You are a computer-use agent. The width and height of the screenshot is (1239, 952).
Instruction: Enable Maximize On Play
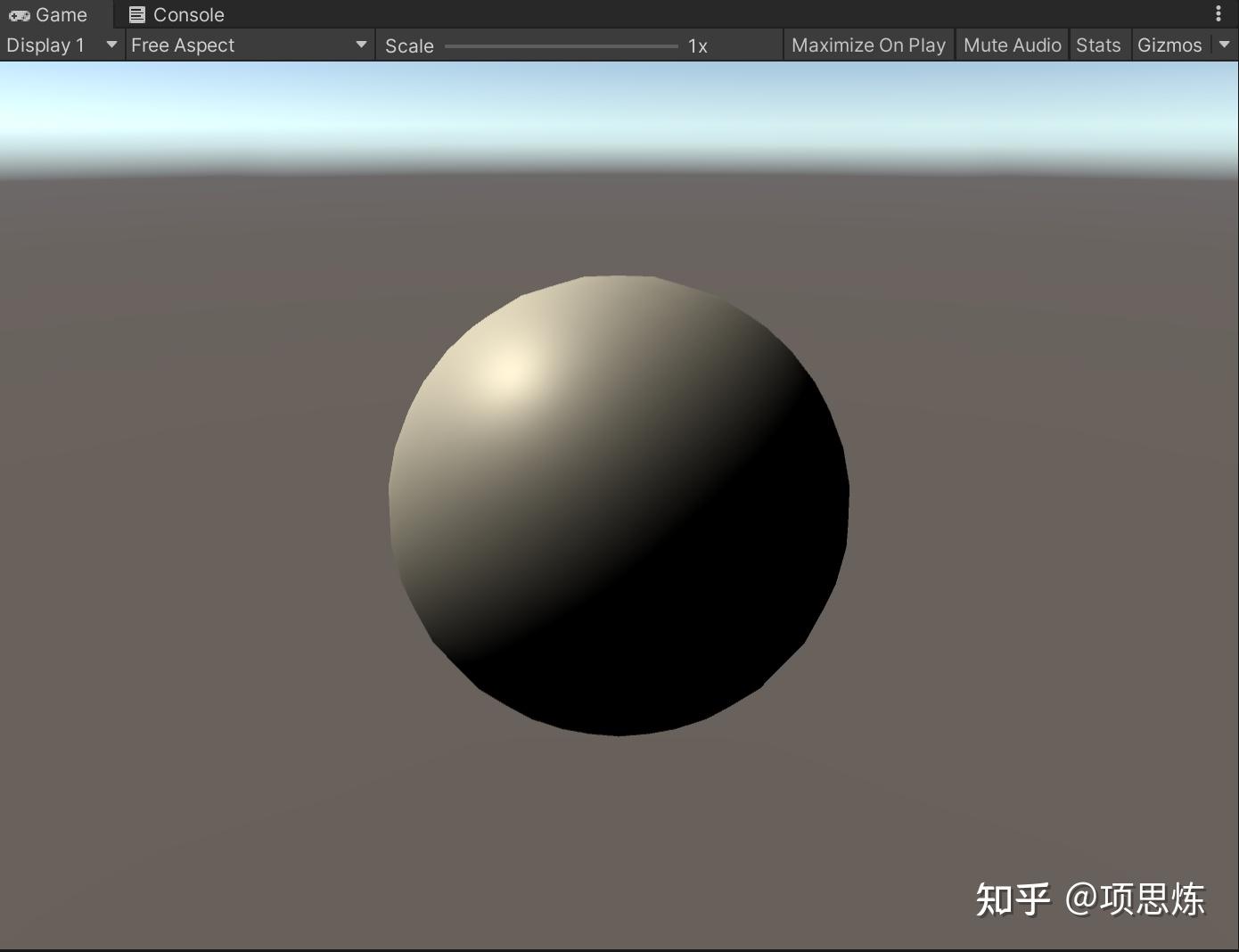click(x=867, y=45)
